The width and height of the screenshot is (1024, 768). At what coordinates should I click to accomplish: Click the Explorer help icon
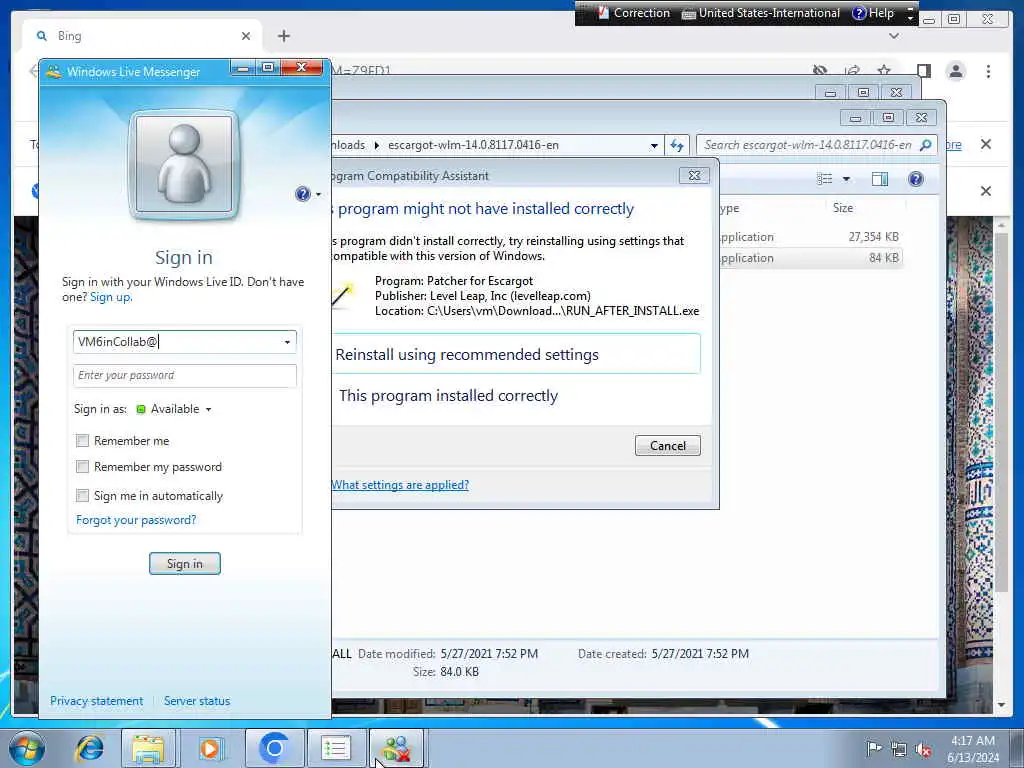tap(916, 179)
